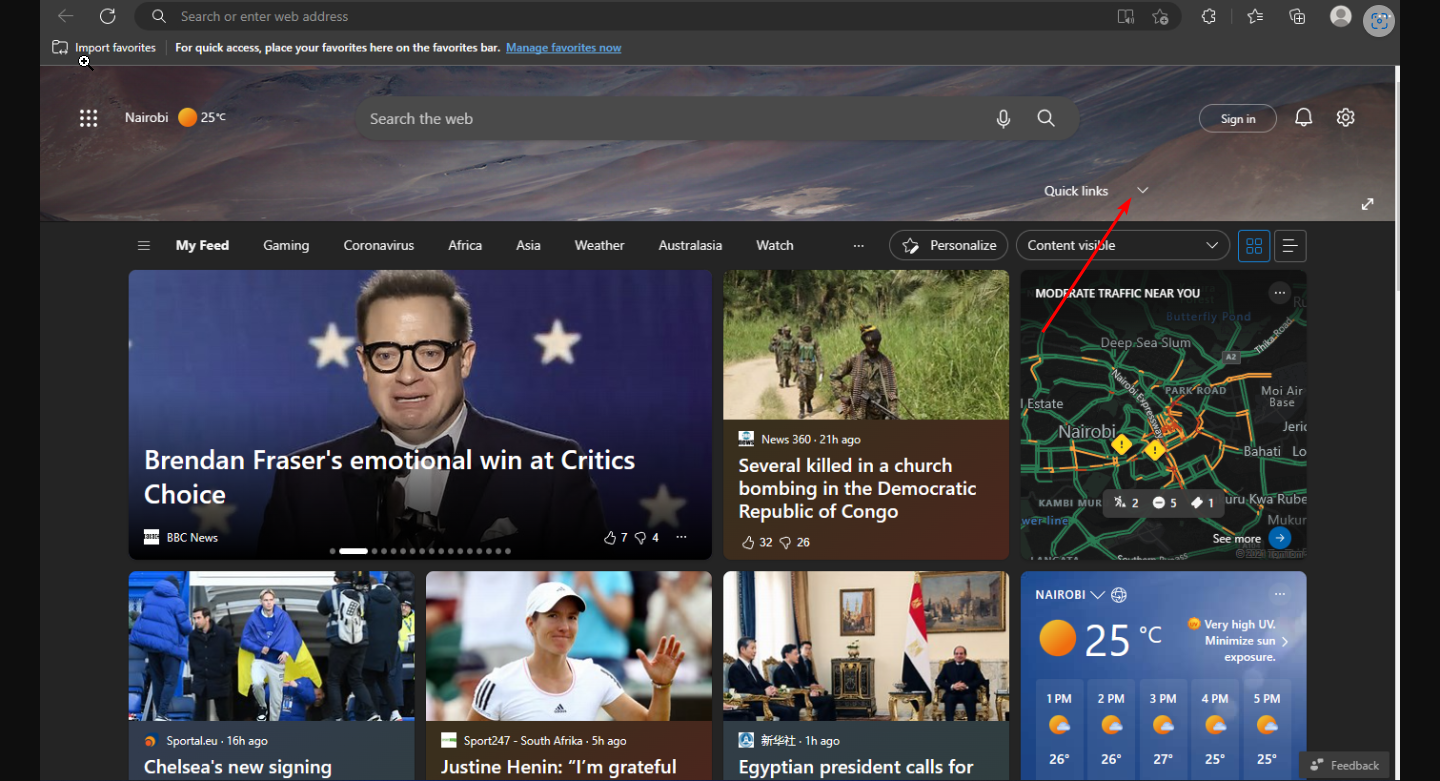Viewport: 1440px width, 781px height.
Task: Expand the NAIROBI location chevron on weather card
Action: pos(1097,595)
